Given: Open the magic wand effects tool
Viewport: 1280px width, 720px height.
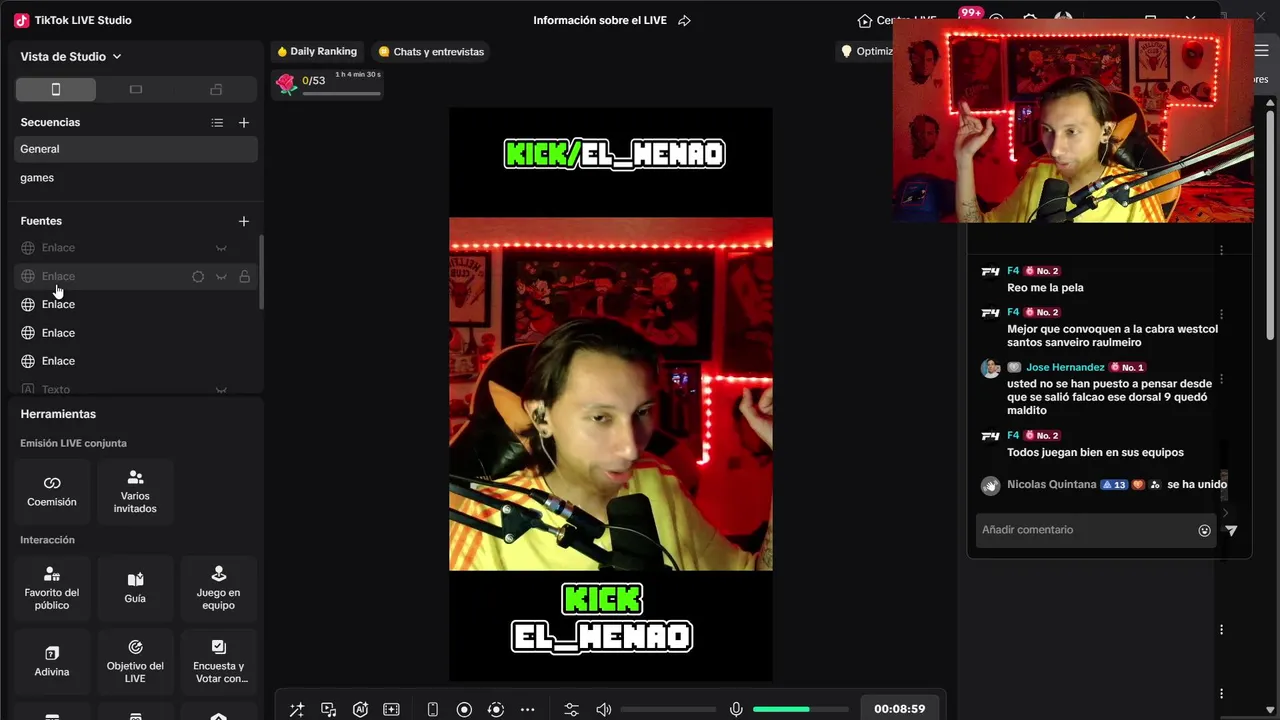Looking at the screenshot, I should tap(297, 710).
